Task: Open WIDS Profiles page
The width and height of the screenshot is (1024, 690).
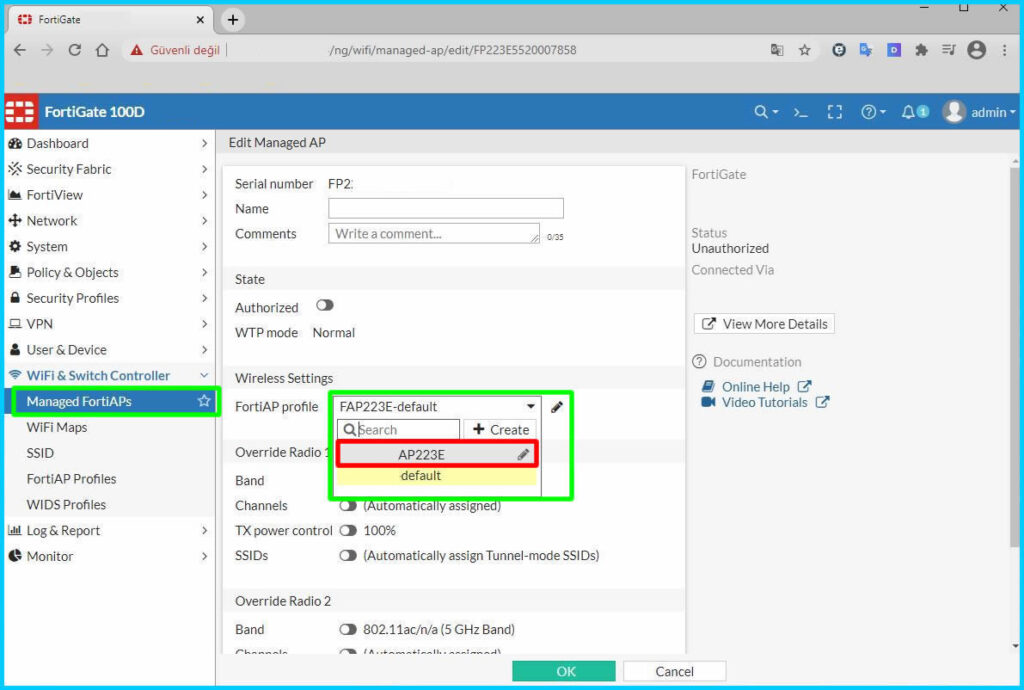Action: click(66, 505)
